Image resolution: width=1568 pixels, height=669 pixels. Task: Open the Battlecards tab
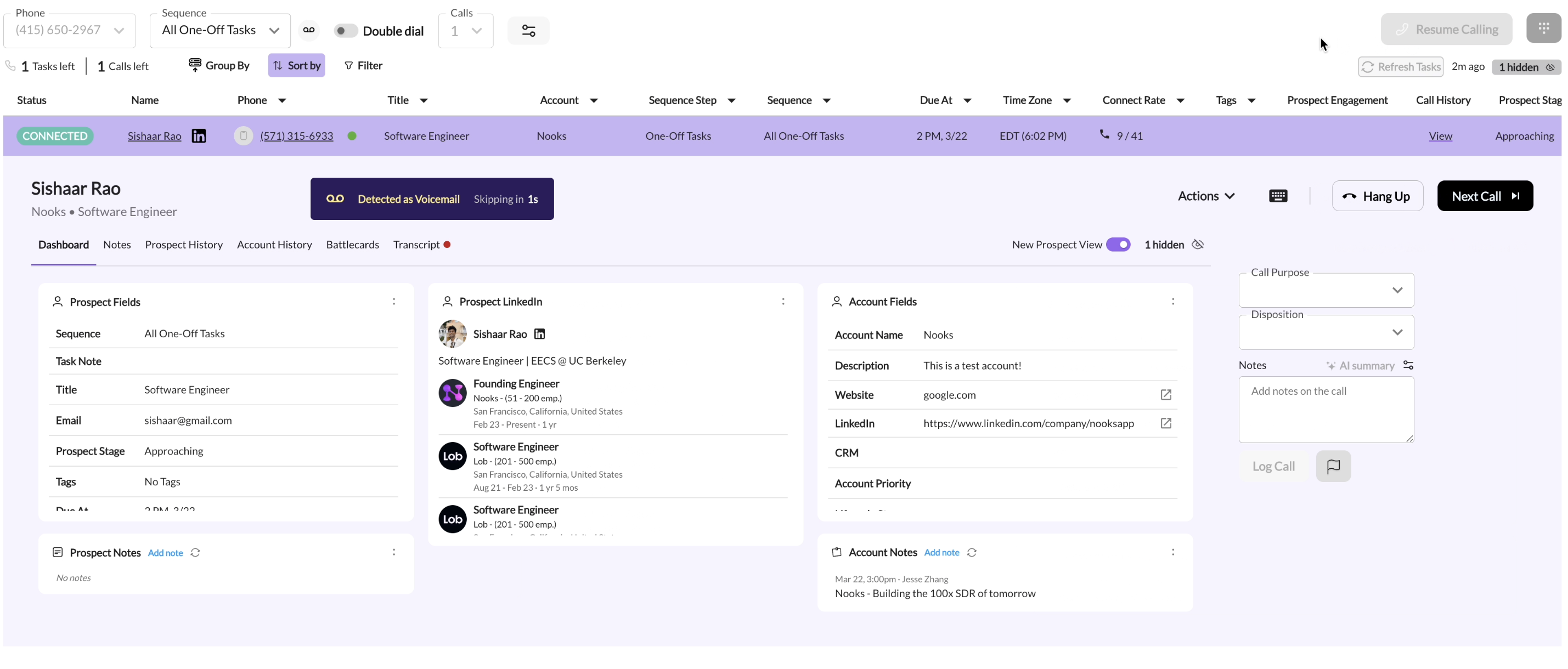coord(352,245)
